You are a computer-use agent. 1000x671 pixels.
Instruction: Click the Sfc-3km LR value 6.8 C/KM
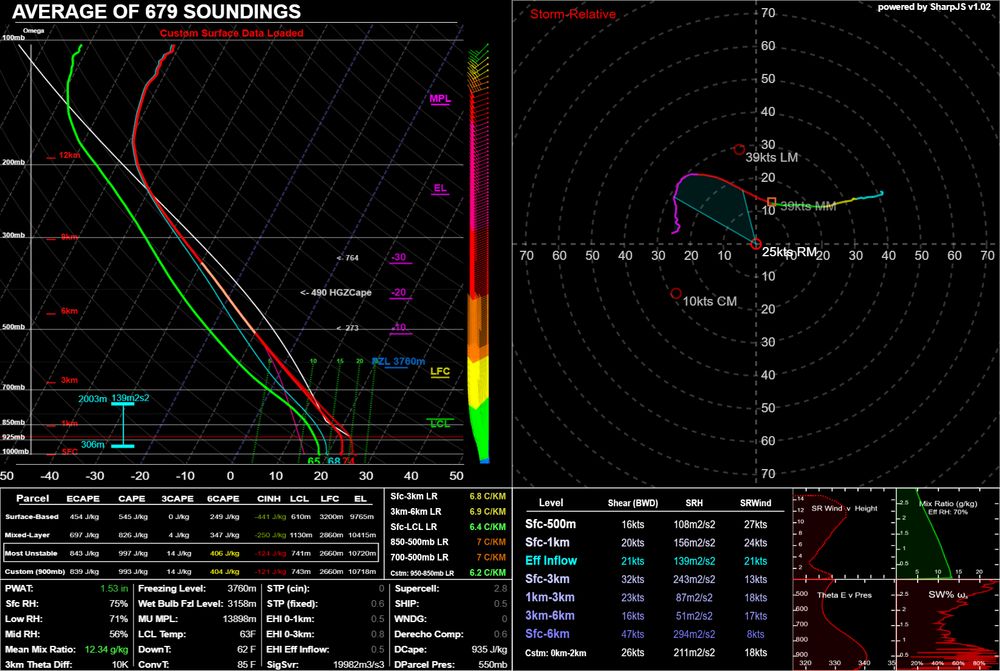pos(488,496)
